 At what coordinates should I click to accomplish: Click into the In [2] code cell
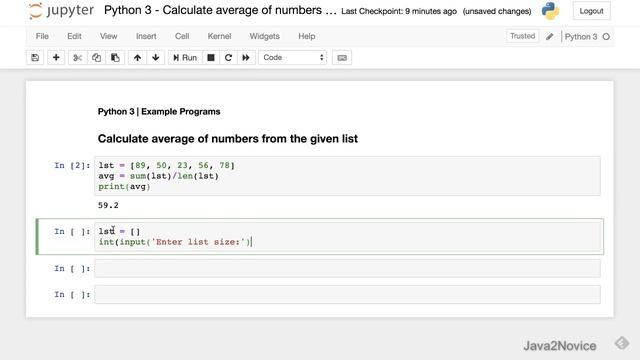point(347,176)
